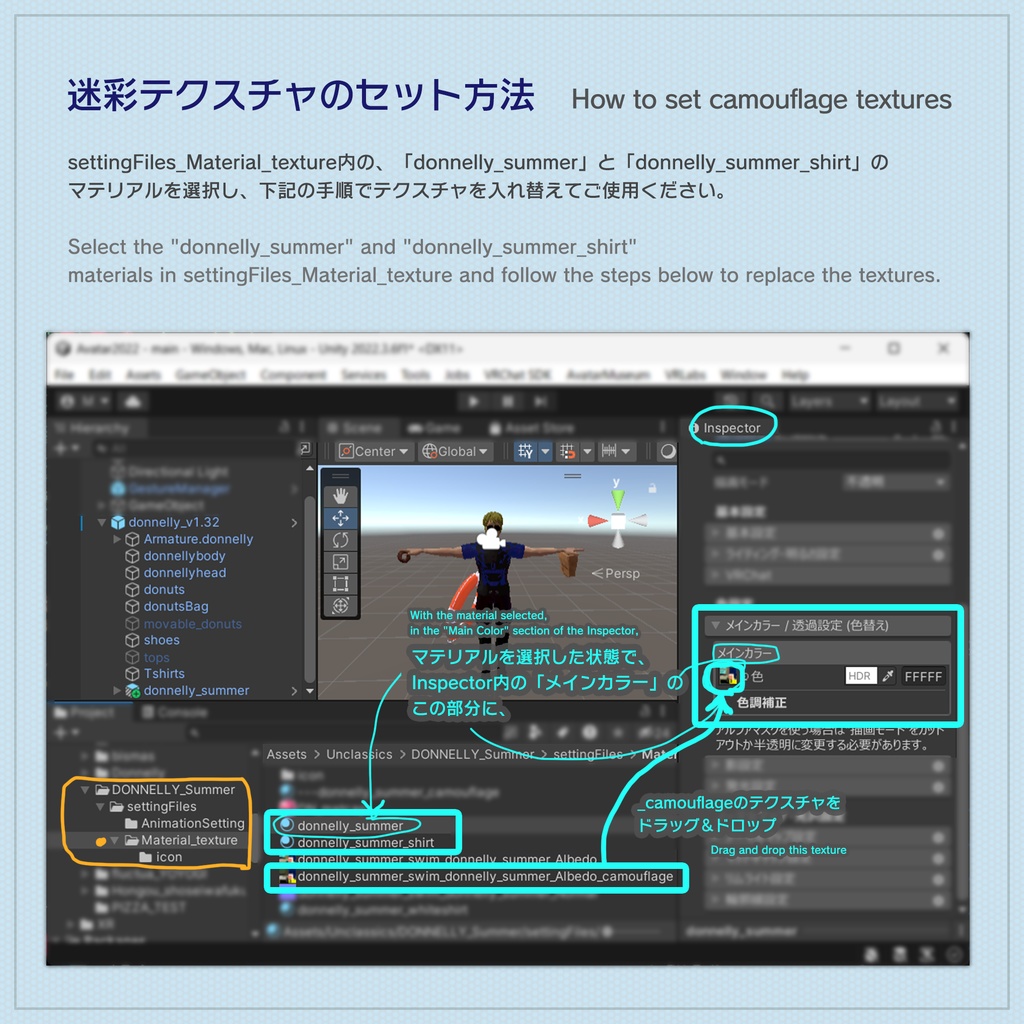Viewport: 1024px width, 1024px height.
Task: Click Unclassics in the project breadcrumb
Action: (359, 754)
